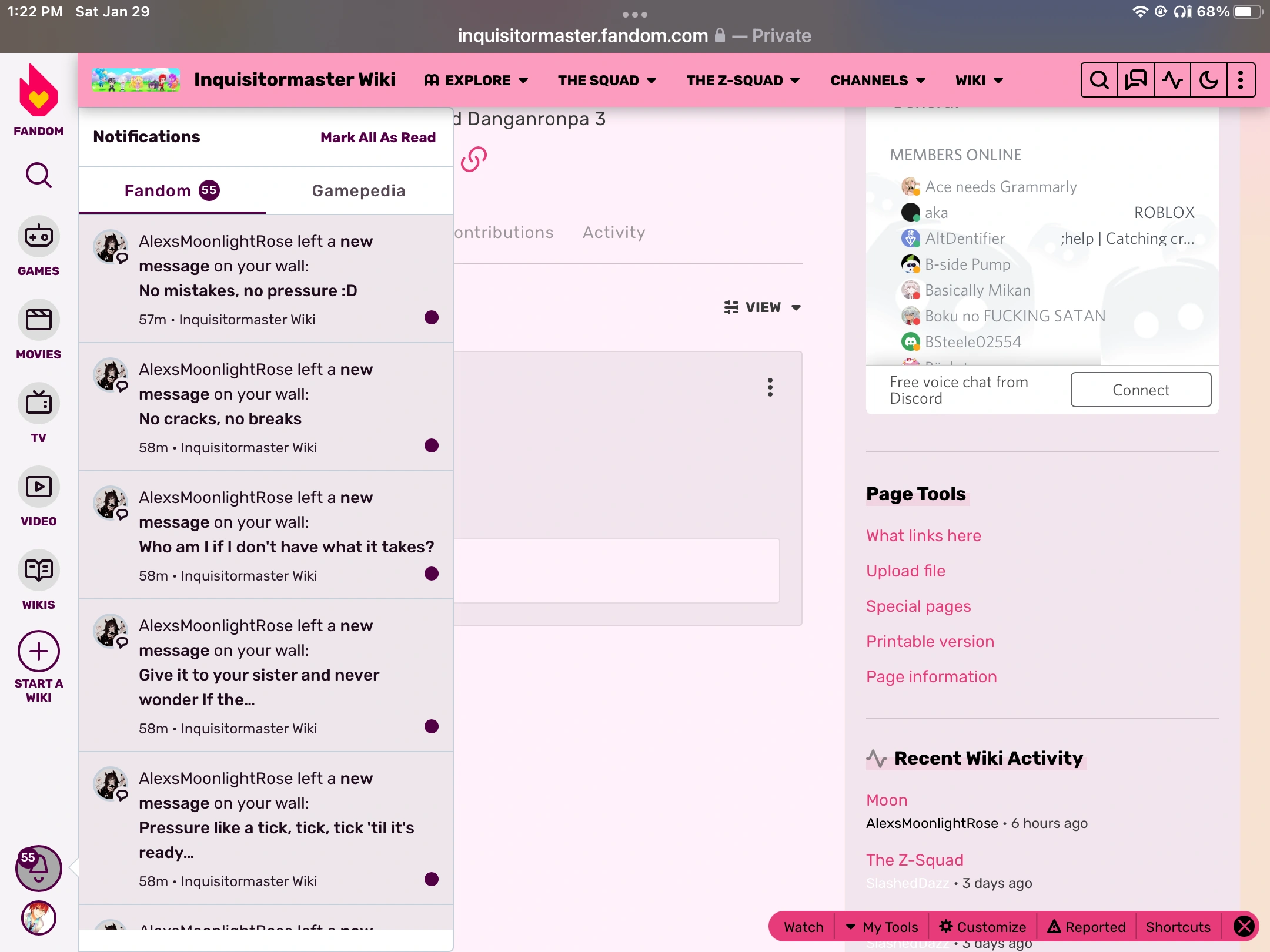
Task: Open the Discuss speech-bubble icon in header
Action: click(1135, 80)
